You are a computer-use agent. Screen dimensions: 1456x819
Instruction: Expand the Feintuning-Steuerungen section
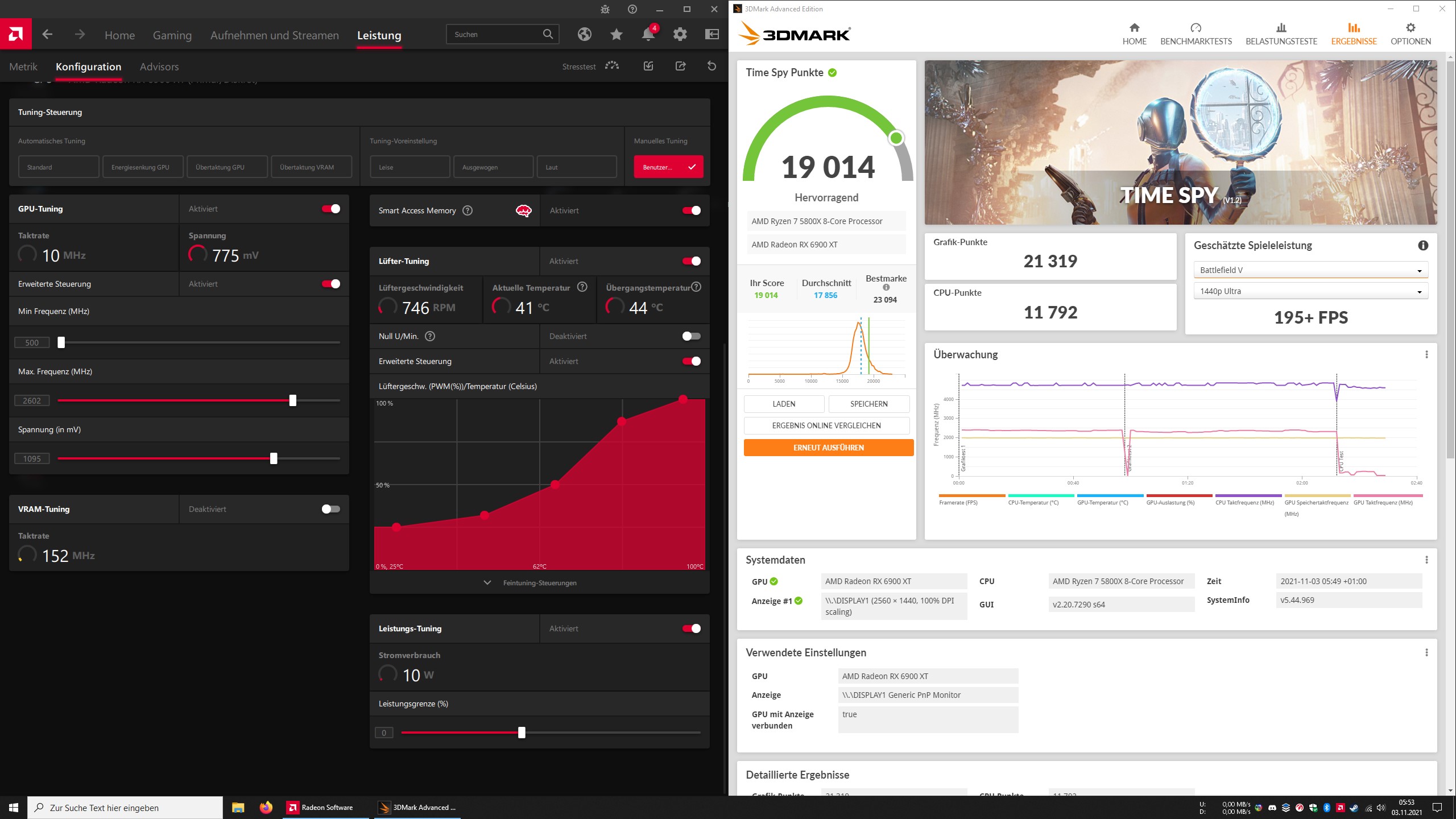tap(539, 583)
